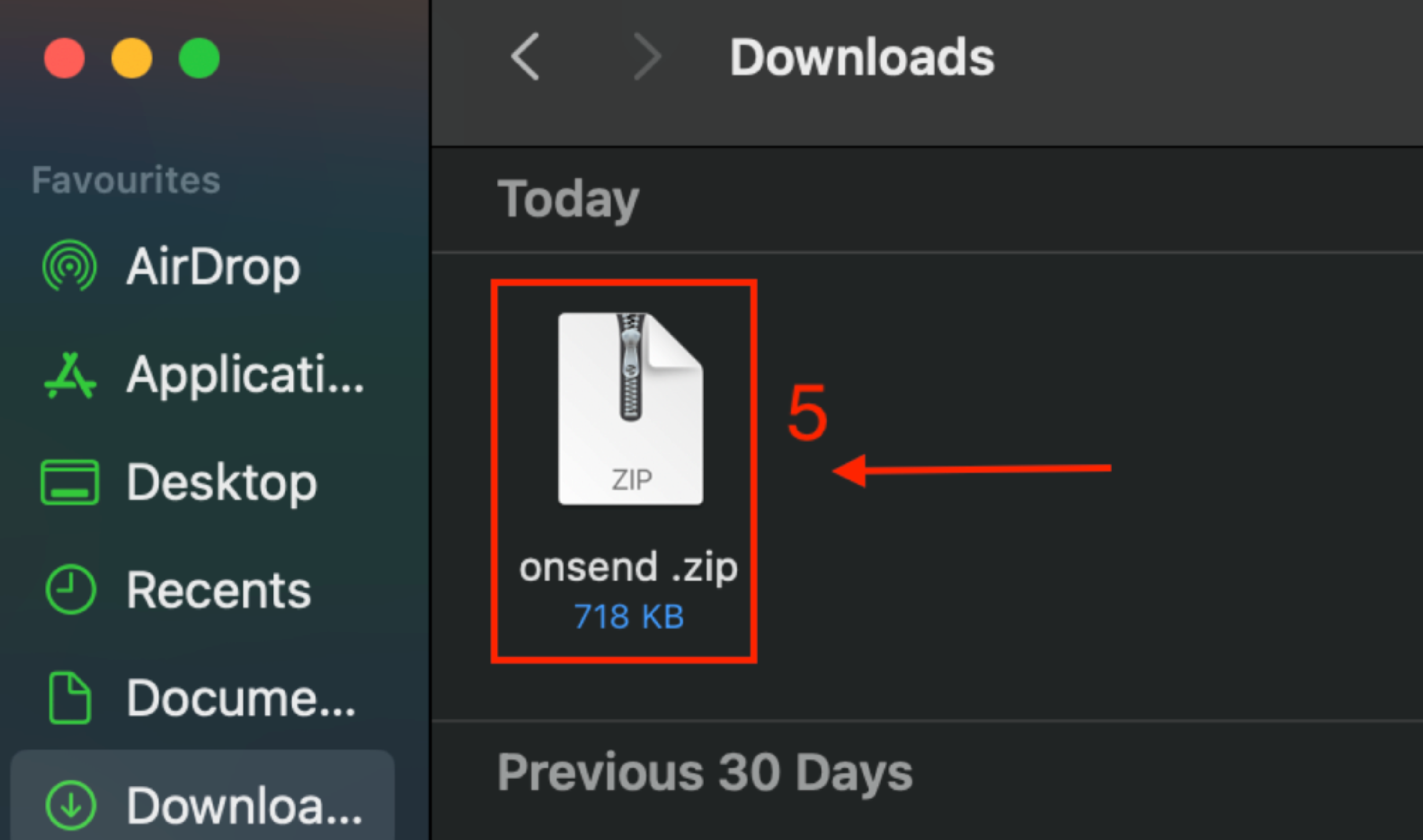Screen dimensions: 1423x840
Task: Open the Desktop folder label in sidebar
Action: 221,483
